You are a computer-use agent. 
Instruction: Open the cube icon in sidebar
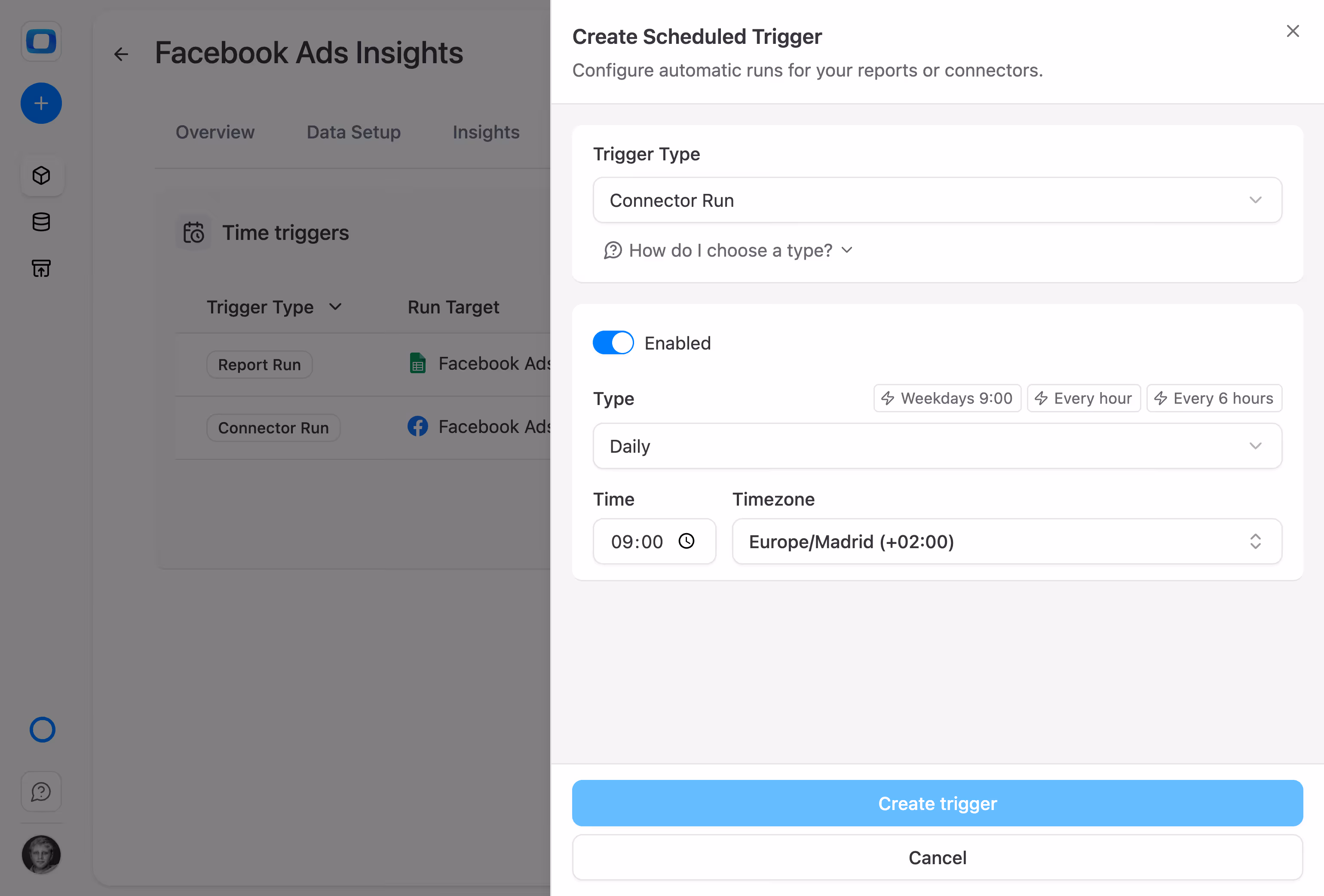(42, 175)
